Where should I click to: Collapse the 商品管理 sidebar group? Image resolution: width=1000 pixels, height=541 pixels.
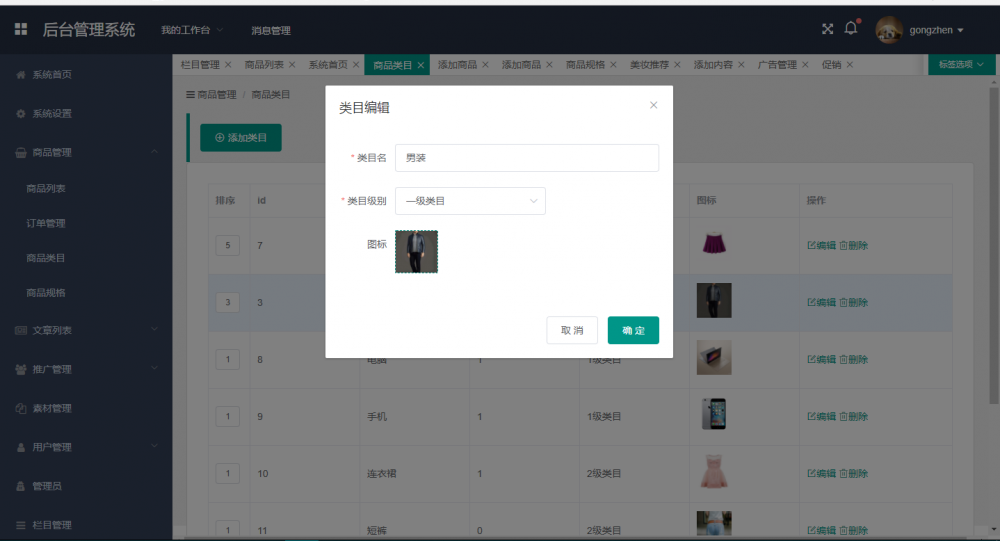[x=86, y=152]
